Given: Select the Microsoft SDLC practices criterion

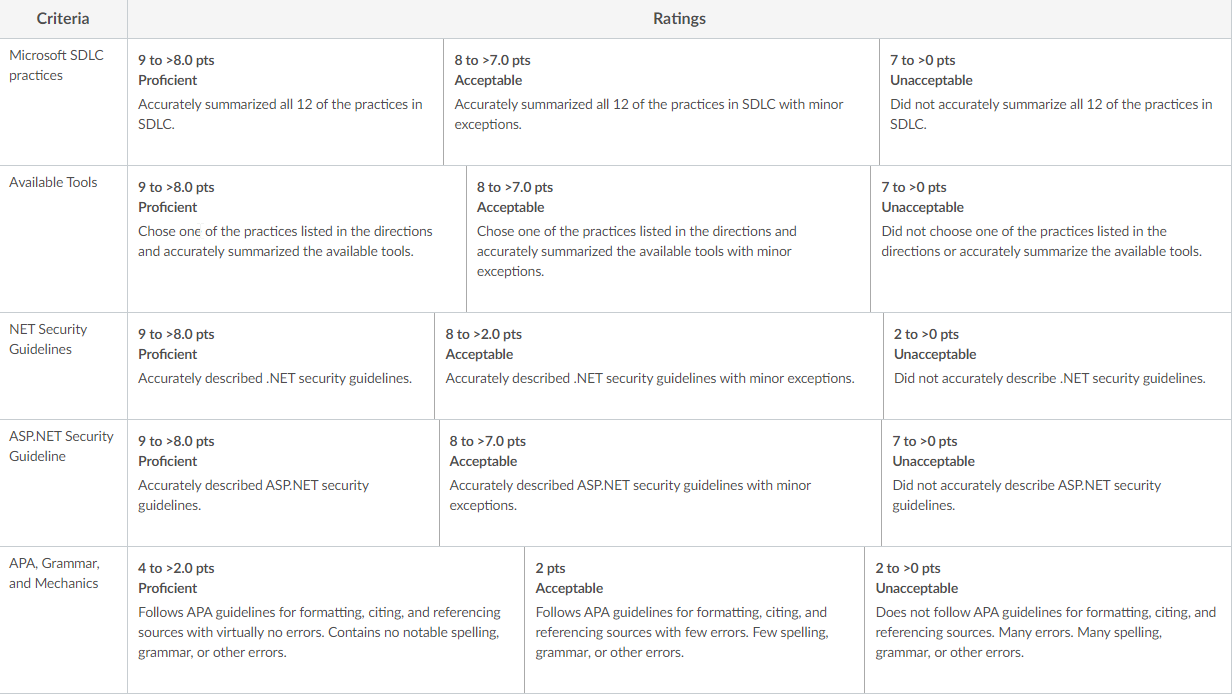Looking at the screenshot, I should 63,102.
